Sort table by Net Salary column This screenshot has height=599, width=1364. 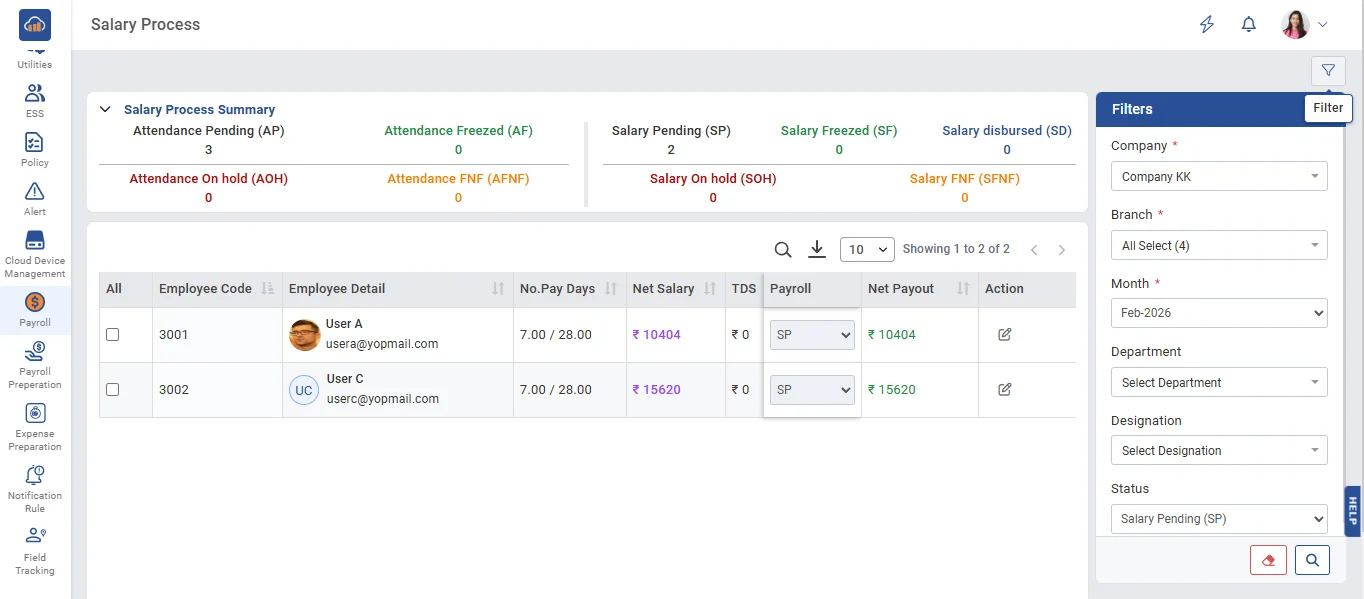coord(710,289)
